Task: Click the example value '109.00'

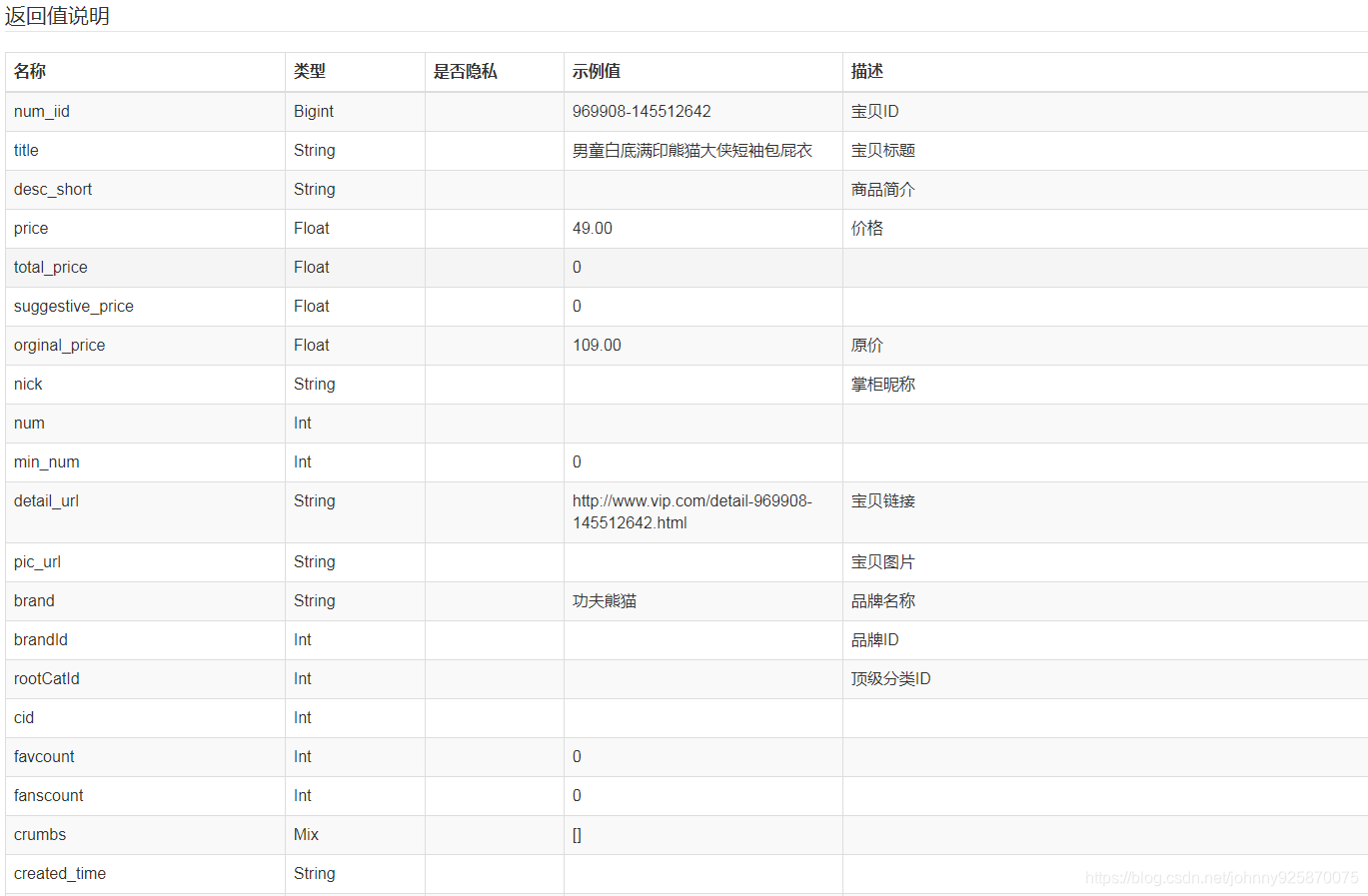Action: [x=597, y=345]
